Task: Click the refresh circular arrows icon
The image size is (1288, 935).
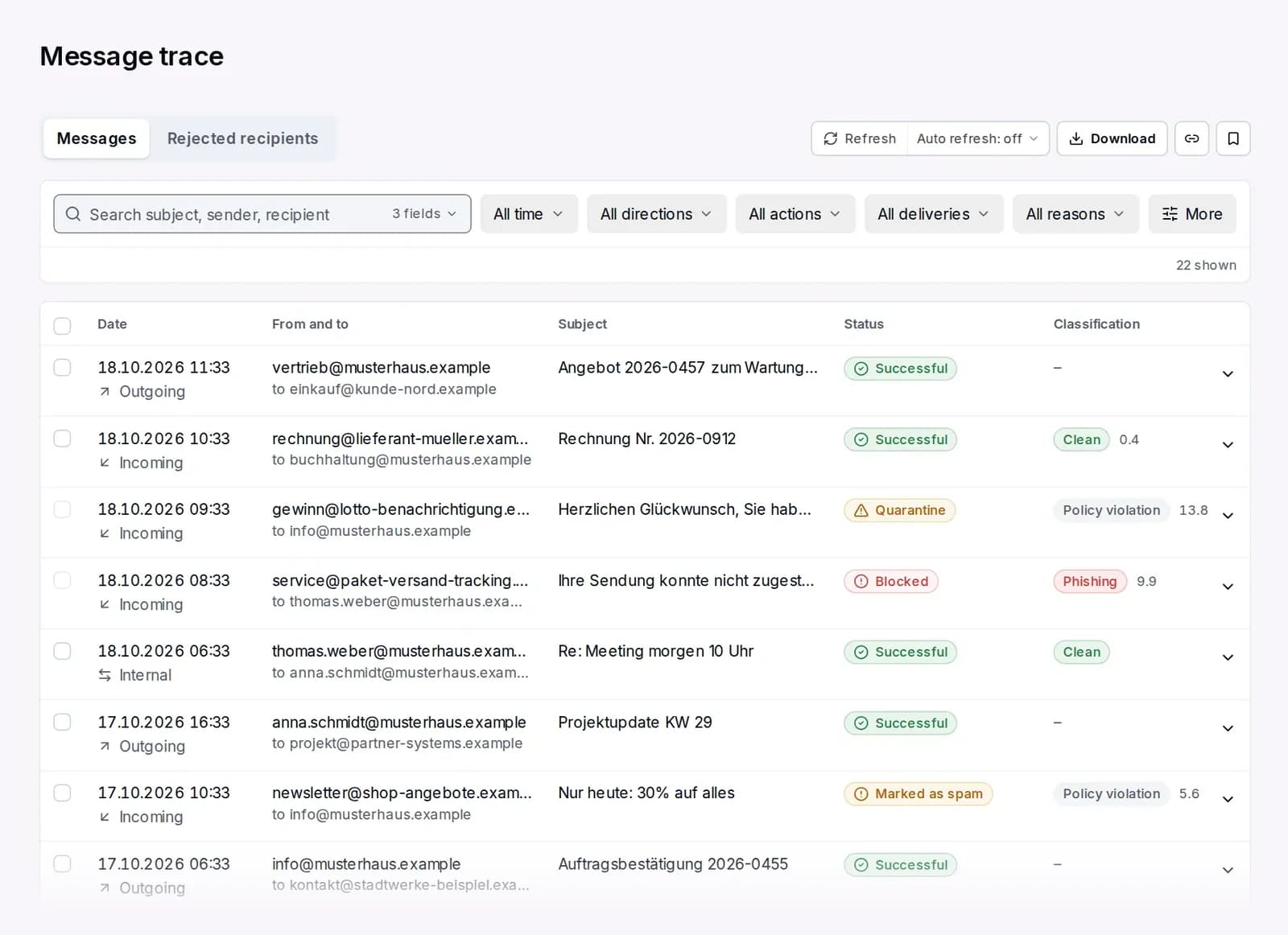Action: 831,138
